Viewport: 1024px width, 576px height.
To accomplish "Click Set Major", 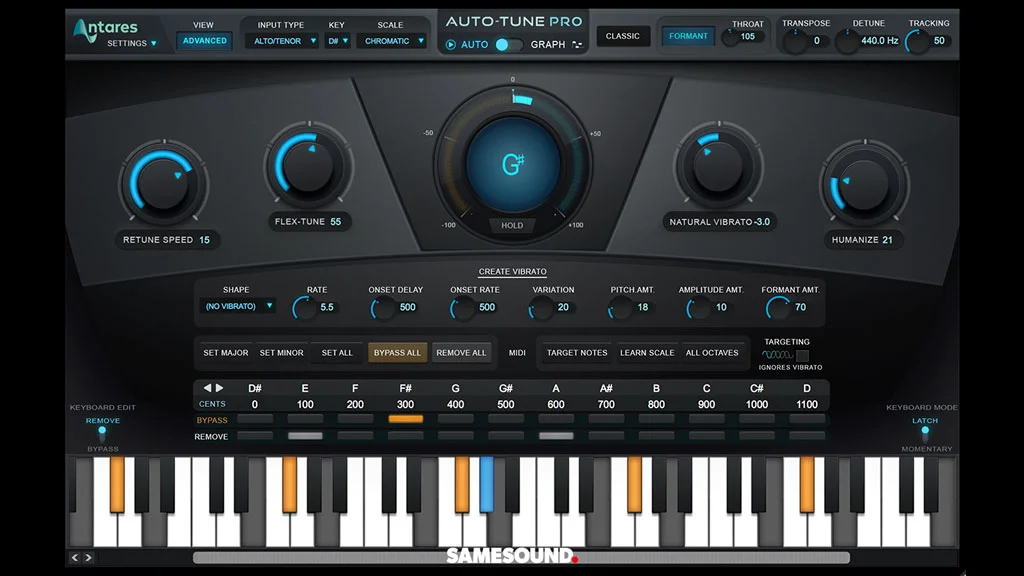I will 225,353.
